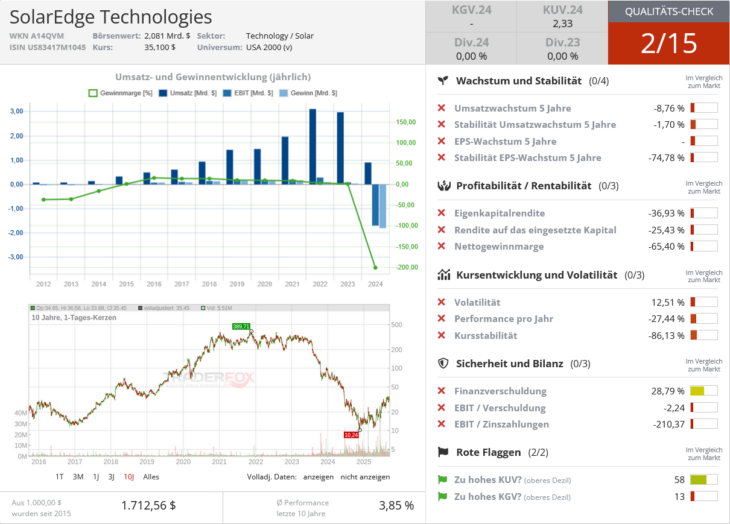
Task: Click the 10,24 low price marker
Action: point(351,435)
